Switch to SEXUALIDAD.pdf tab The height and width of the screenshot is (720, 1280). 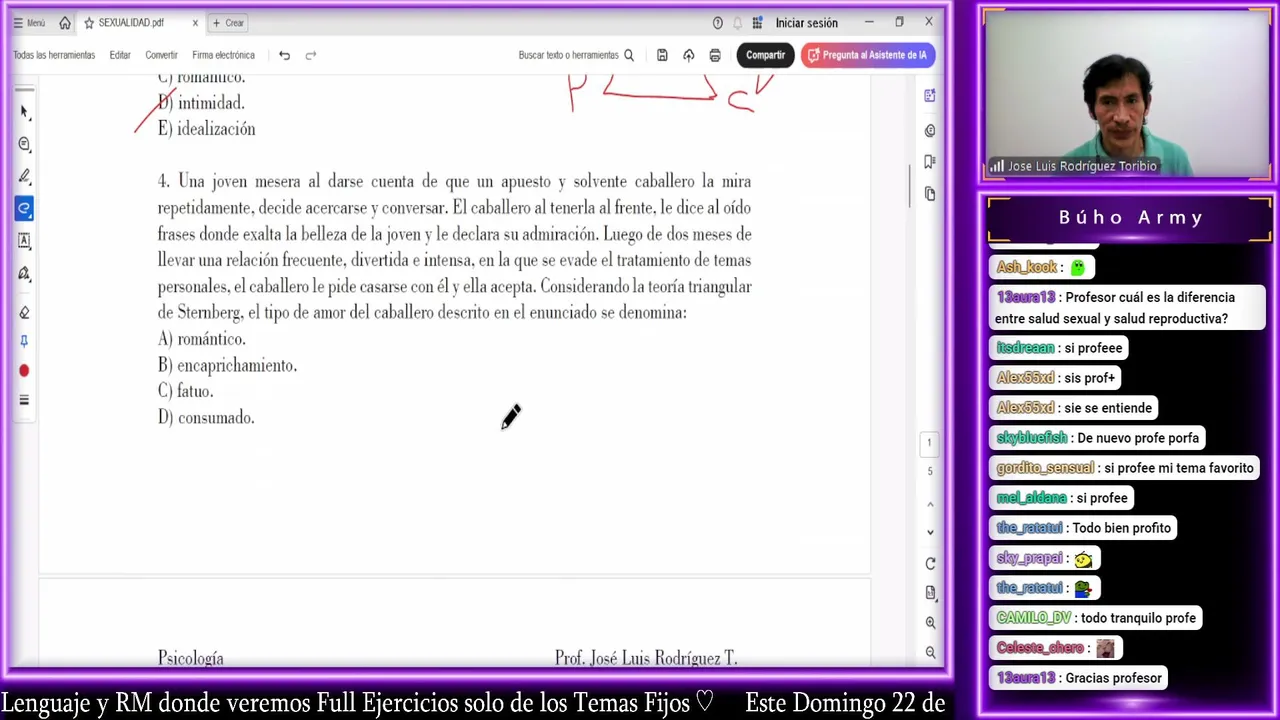(131, 23)
